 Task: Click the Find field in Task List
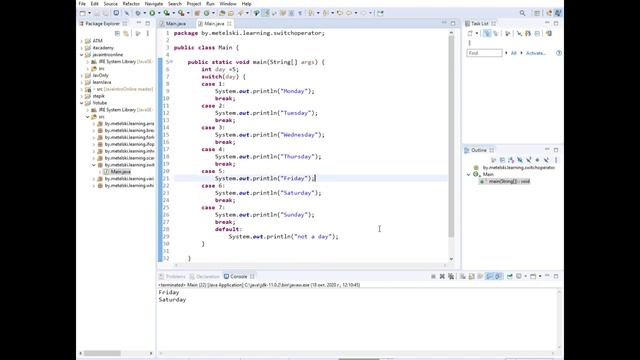[x=484, y=53]
